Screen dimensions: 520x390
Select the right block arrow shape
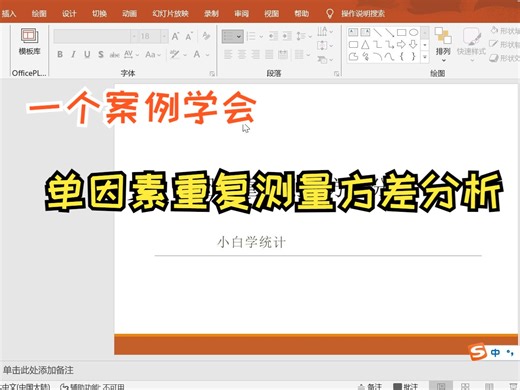[x=401, y=44]
